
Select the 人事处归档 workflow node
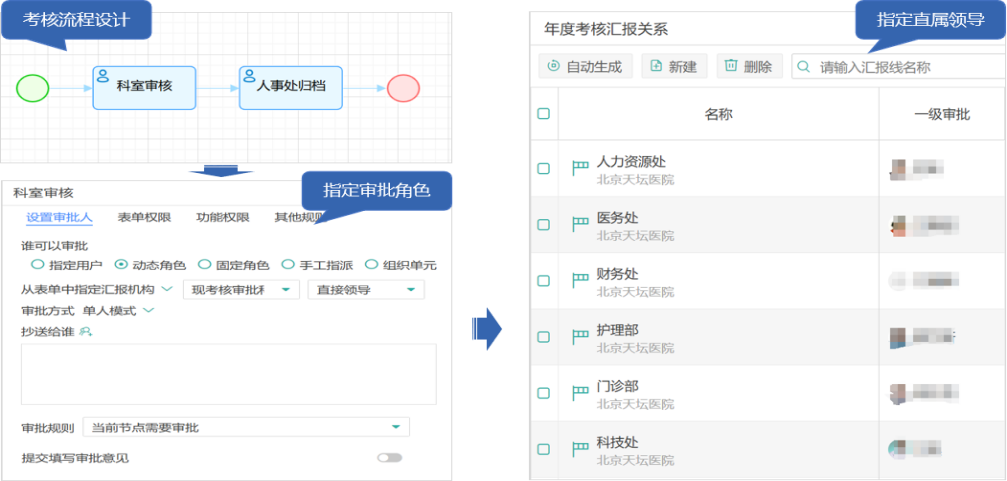click(x=290, y=87)
